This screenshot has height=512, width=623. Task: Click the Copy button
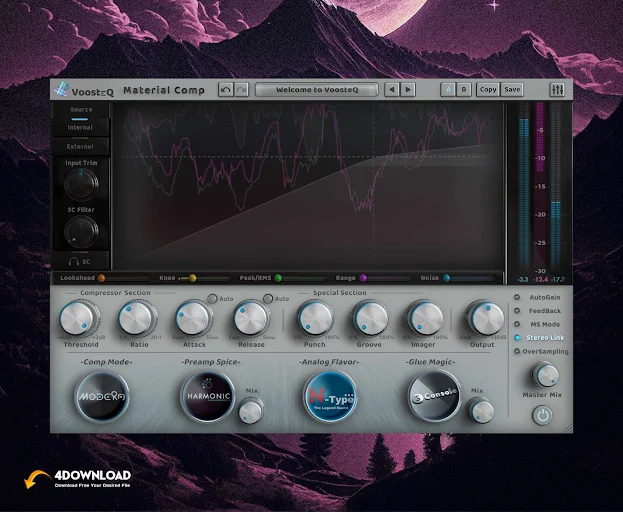coord(488,90)
